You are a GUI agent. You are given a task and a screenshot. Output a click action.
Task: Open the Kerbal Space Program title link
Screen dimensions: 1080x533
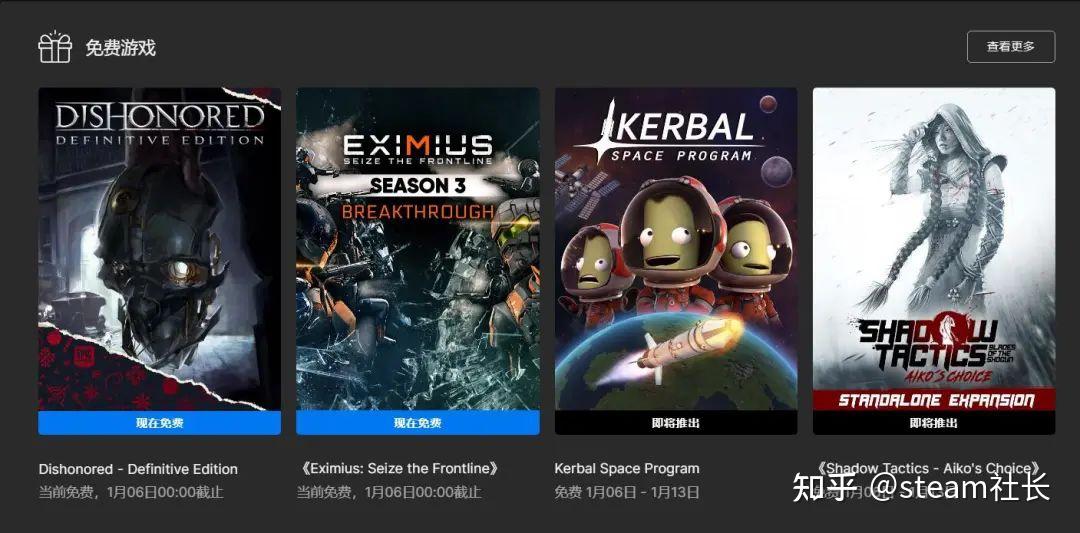pyautogui.click(x=627, y=469)
